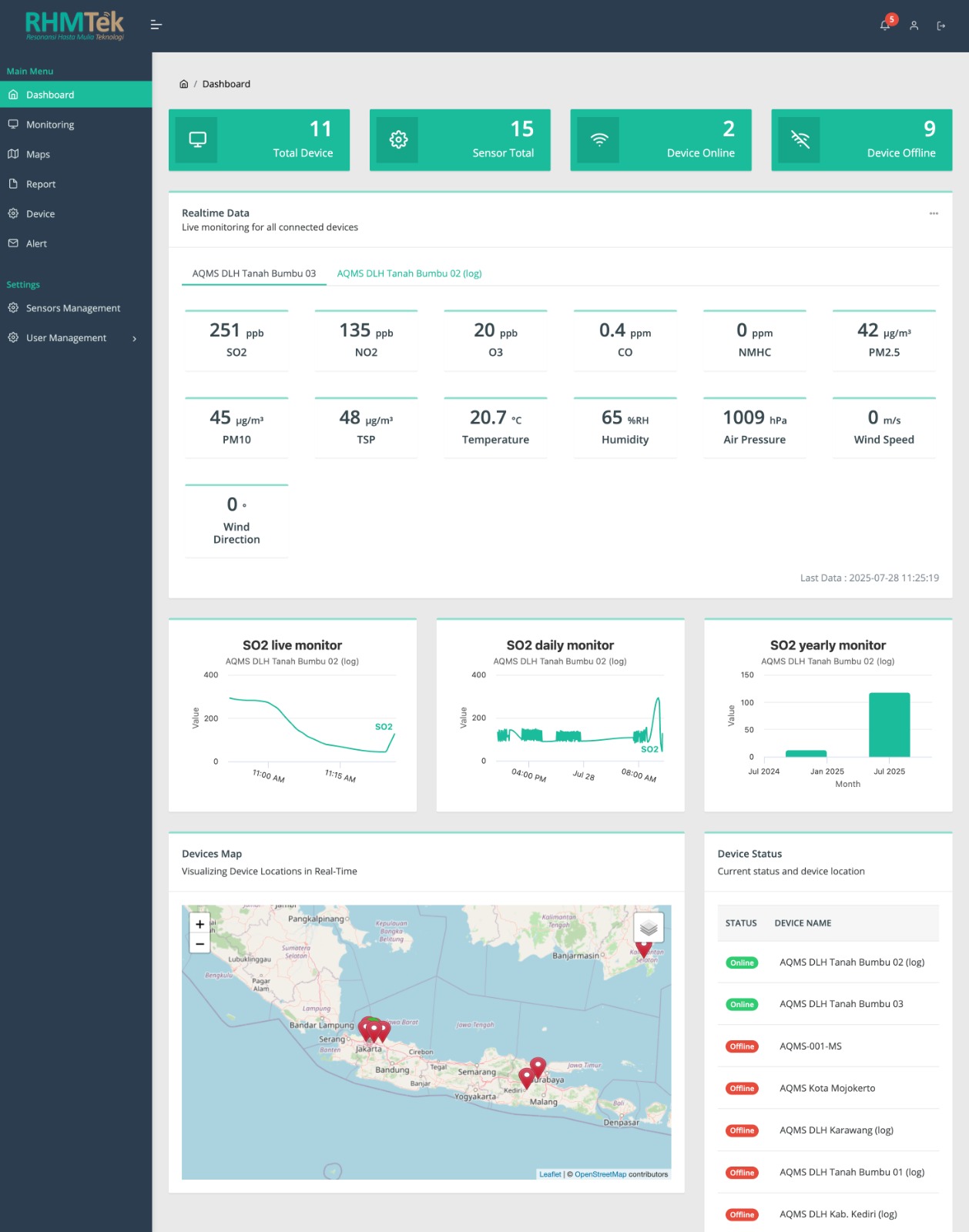Zoom out on the Devices Map
Screen dimensions: 969x1232
(x=199, y=944)
